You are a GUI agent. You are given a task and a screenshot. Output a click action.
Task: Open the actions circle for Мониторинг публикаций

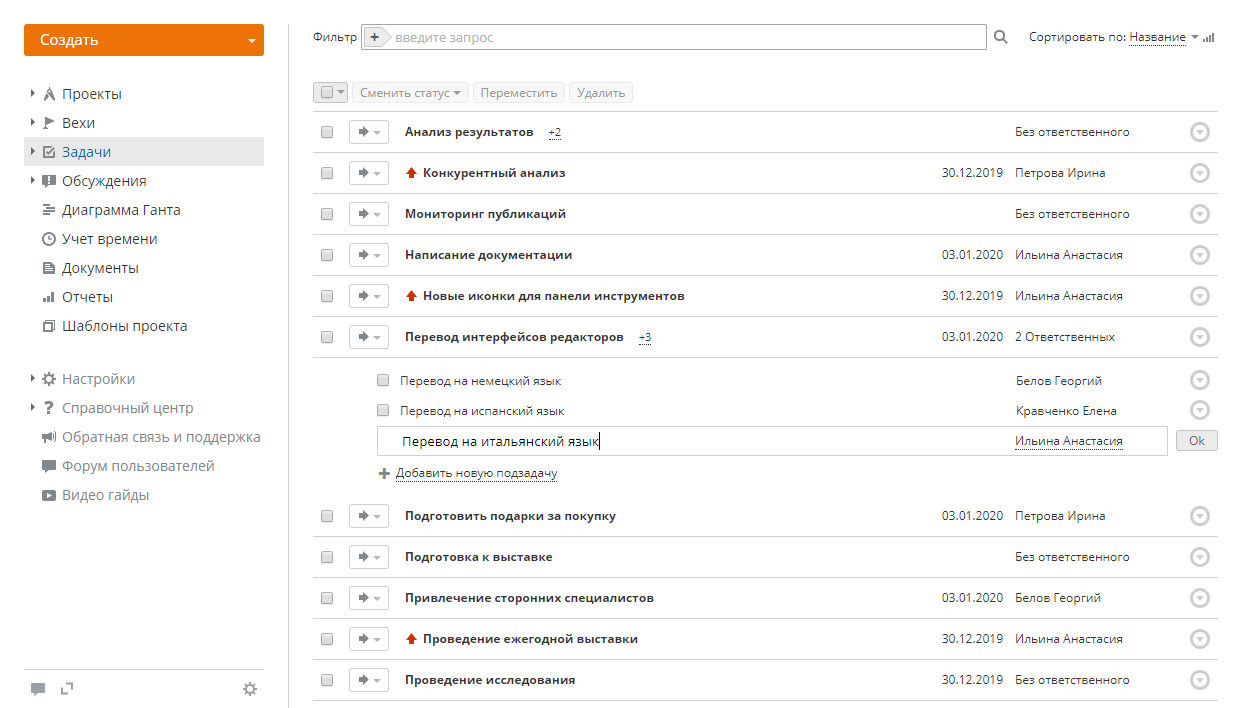coord(1200,214)
